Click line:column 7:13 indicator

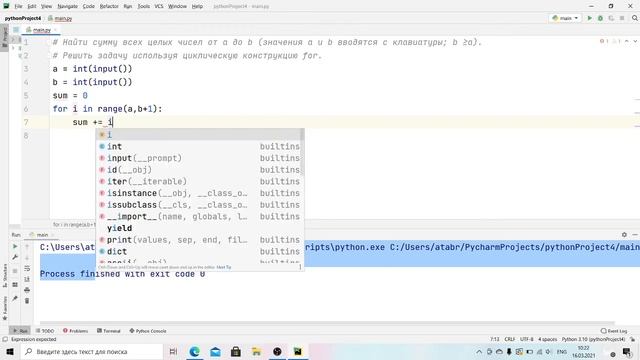coord(495,339)
